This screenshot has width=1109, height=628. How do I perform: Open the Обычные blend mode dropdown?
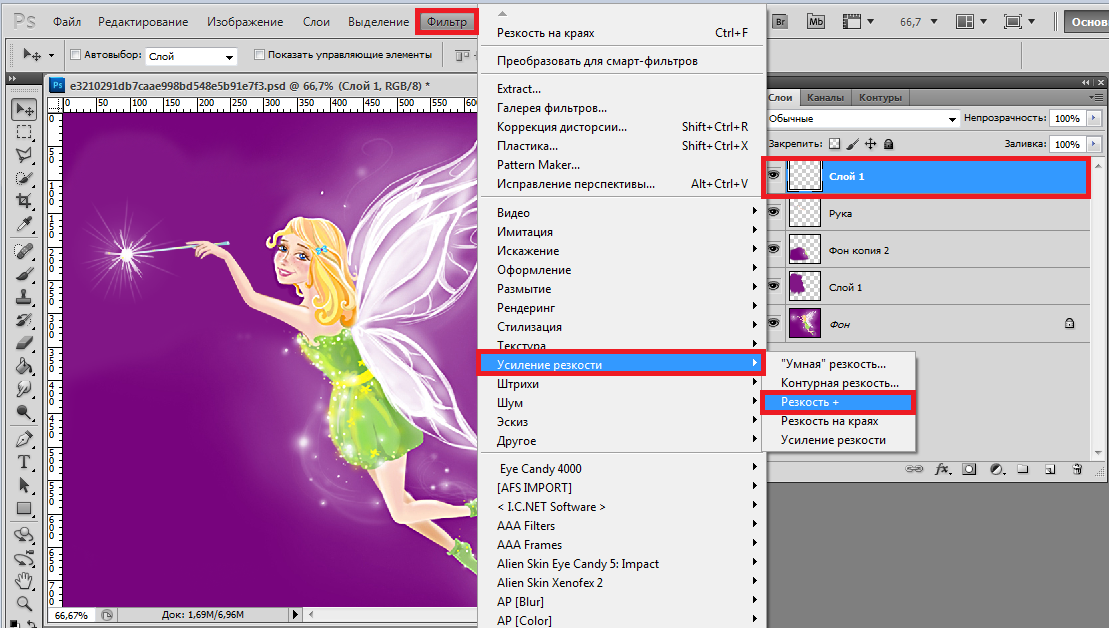pyautogui.click(x=862, y=118)
